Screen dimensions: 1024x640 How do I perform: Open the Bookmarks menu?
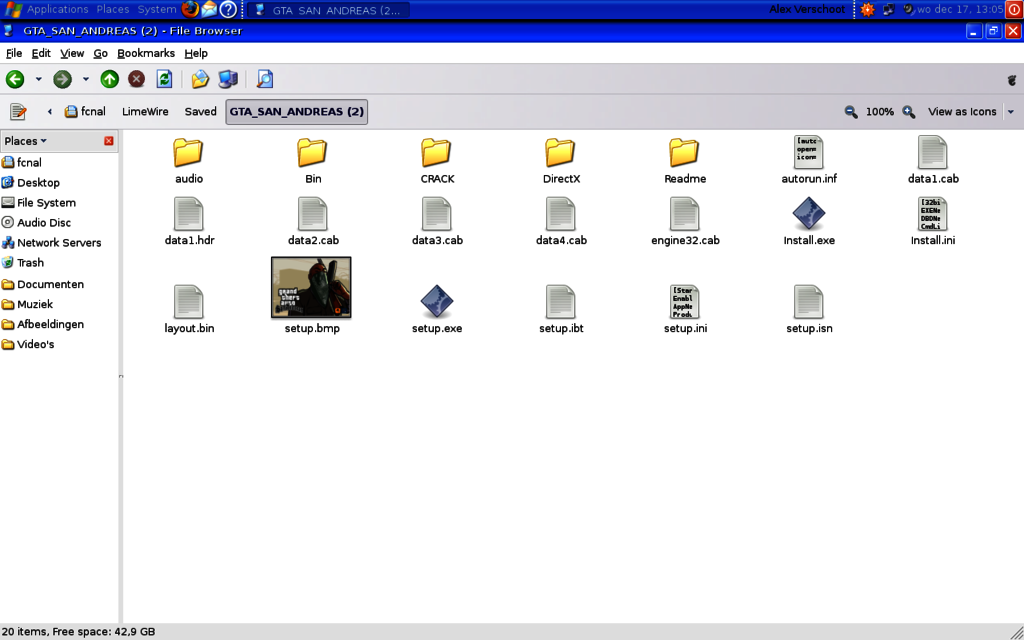tap(146, 53)
